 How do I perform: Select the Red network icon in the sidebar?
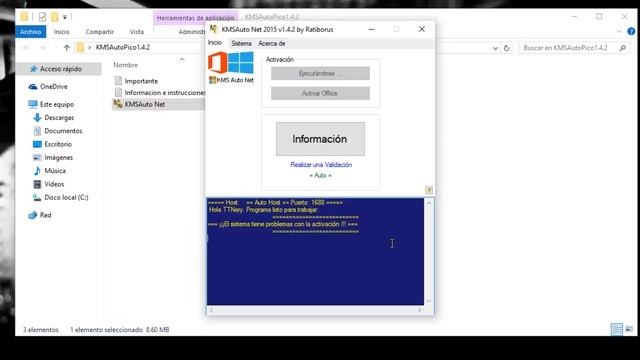[33, 215]
